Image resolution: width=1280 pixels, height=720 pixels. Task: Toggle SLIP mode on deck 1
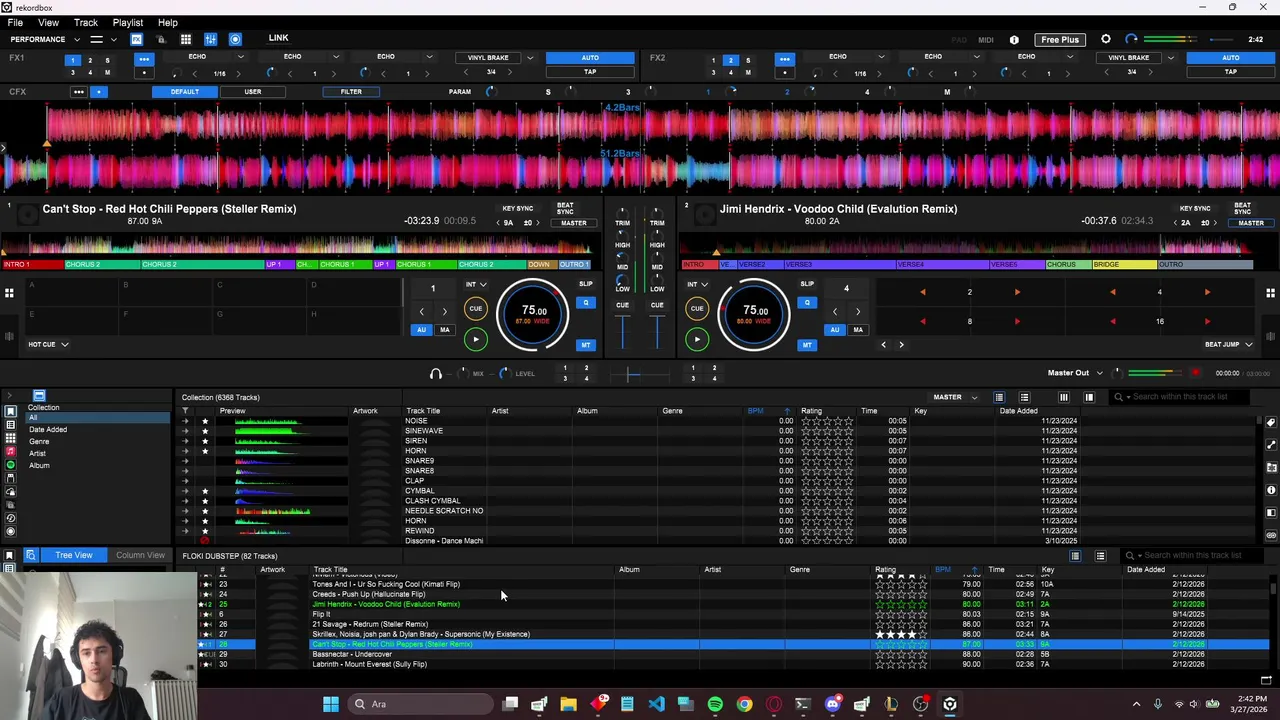point(585,284)
